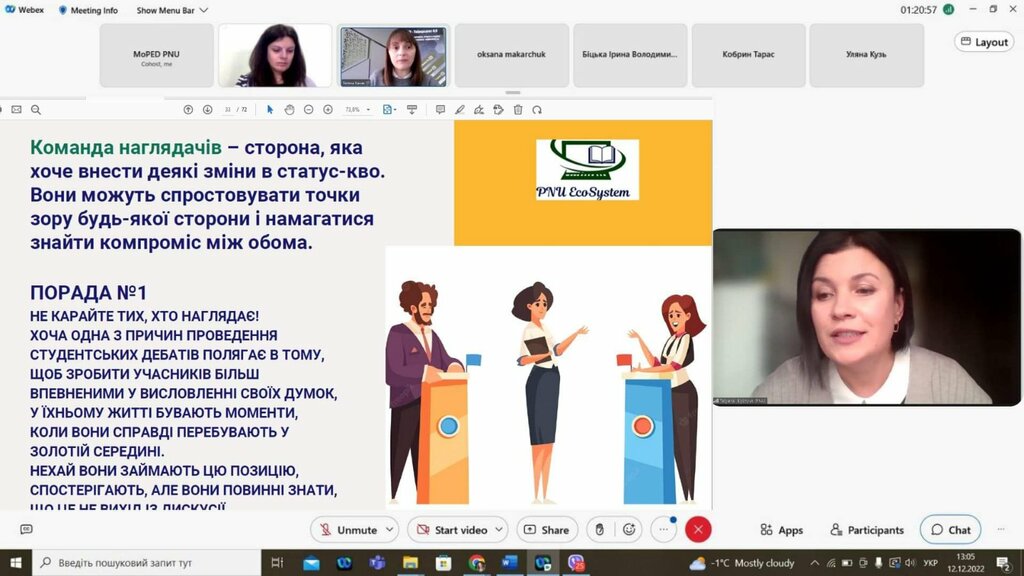
Task: End the meeting with red X button
Action: (698, 530)
